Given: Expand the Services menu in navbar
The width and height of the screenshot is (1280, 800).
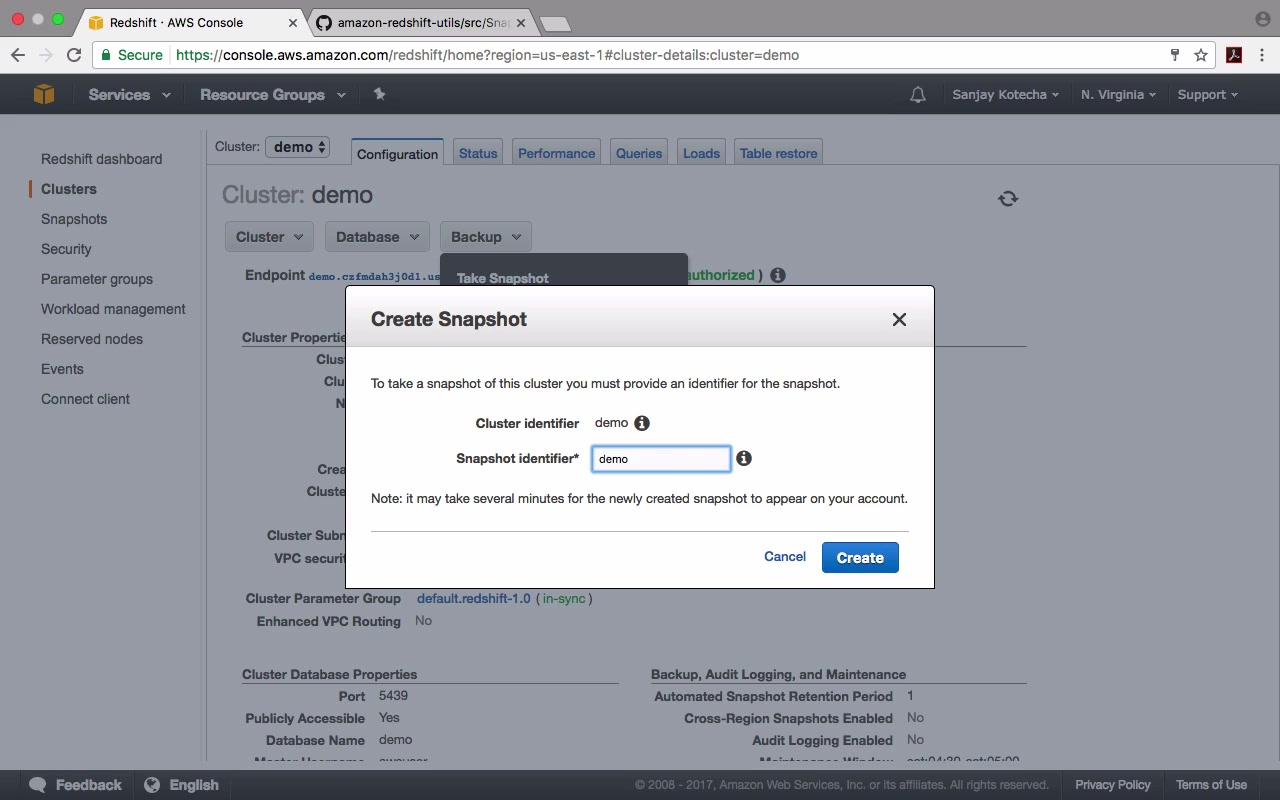Looking at the screenshot, I should click(x=129, y=94).
